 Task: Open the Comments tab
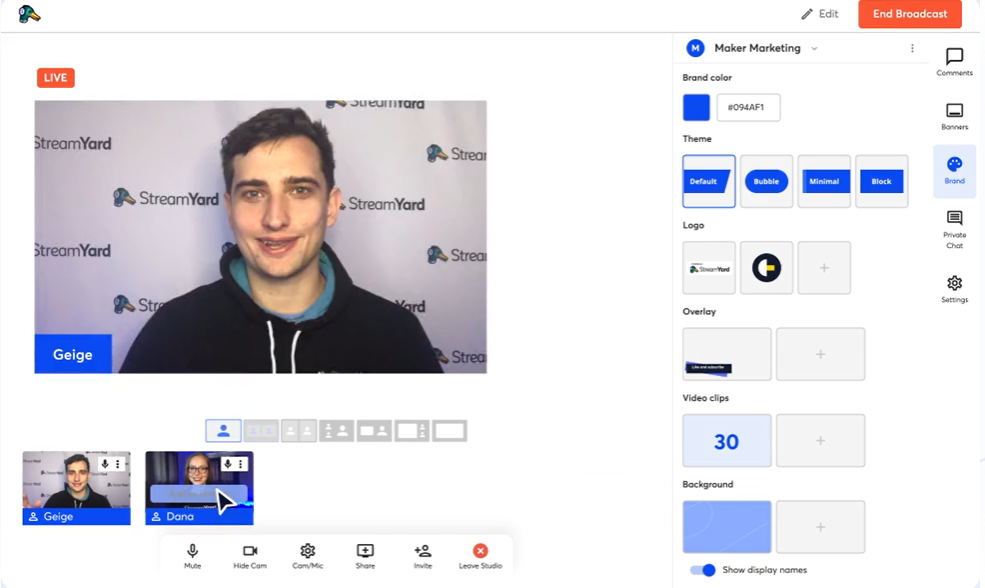pyautogui.click(x=954, y=62)
